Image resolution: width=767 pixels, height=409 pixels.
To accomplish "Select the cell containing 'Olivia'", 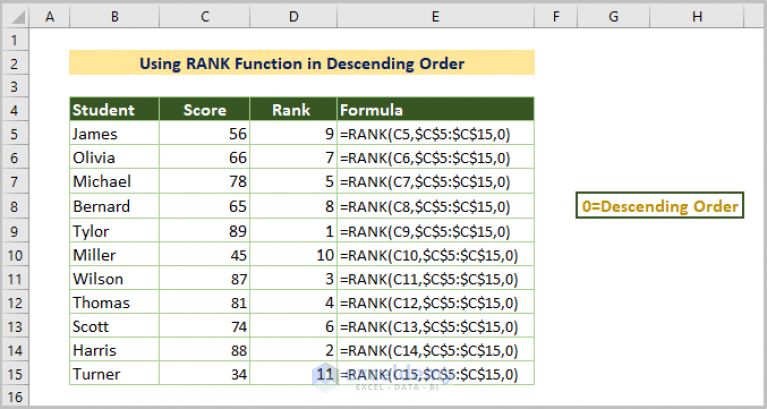I will (x=114, y=157).
